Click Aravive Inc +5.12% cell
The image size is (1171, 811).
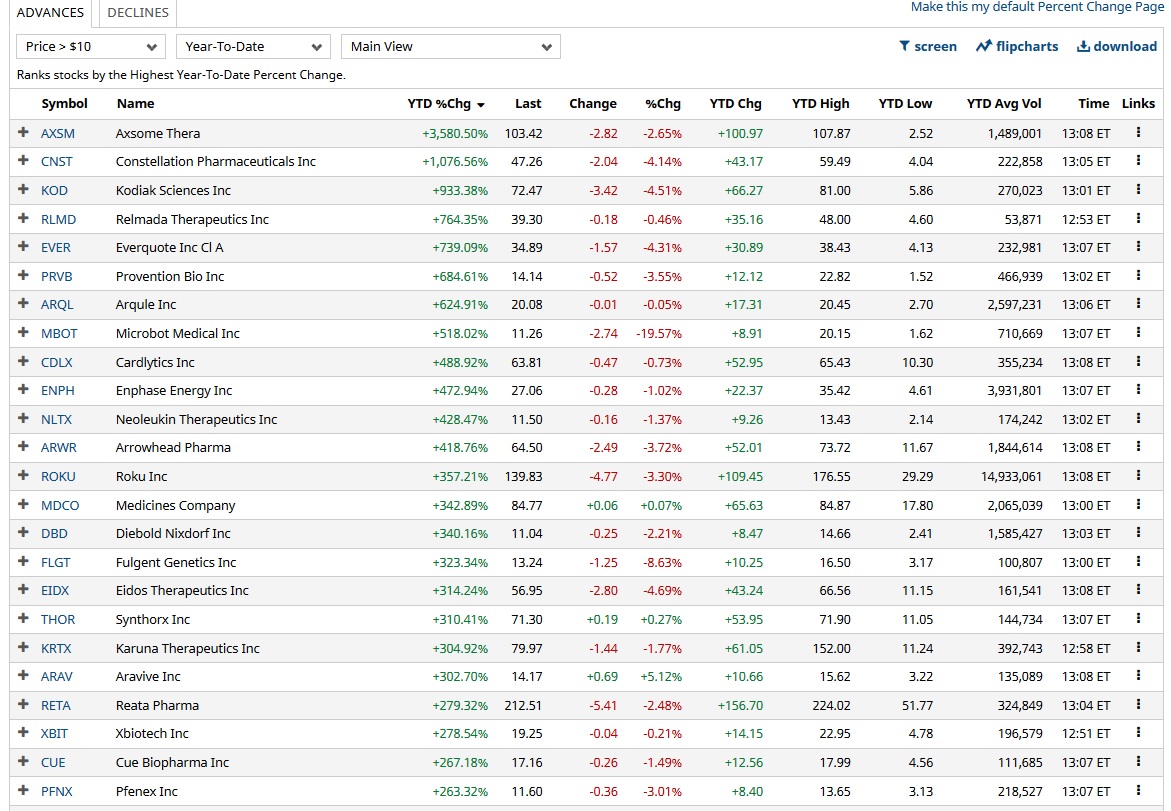pyautogui.click(x=661, y=677)
